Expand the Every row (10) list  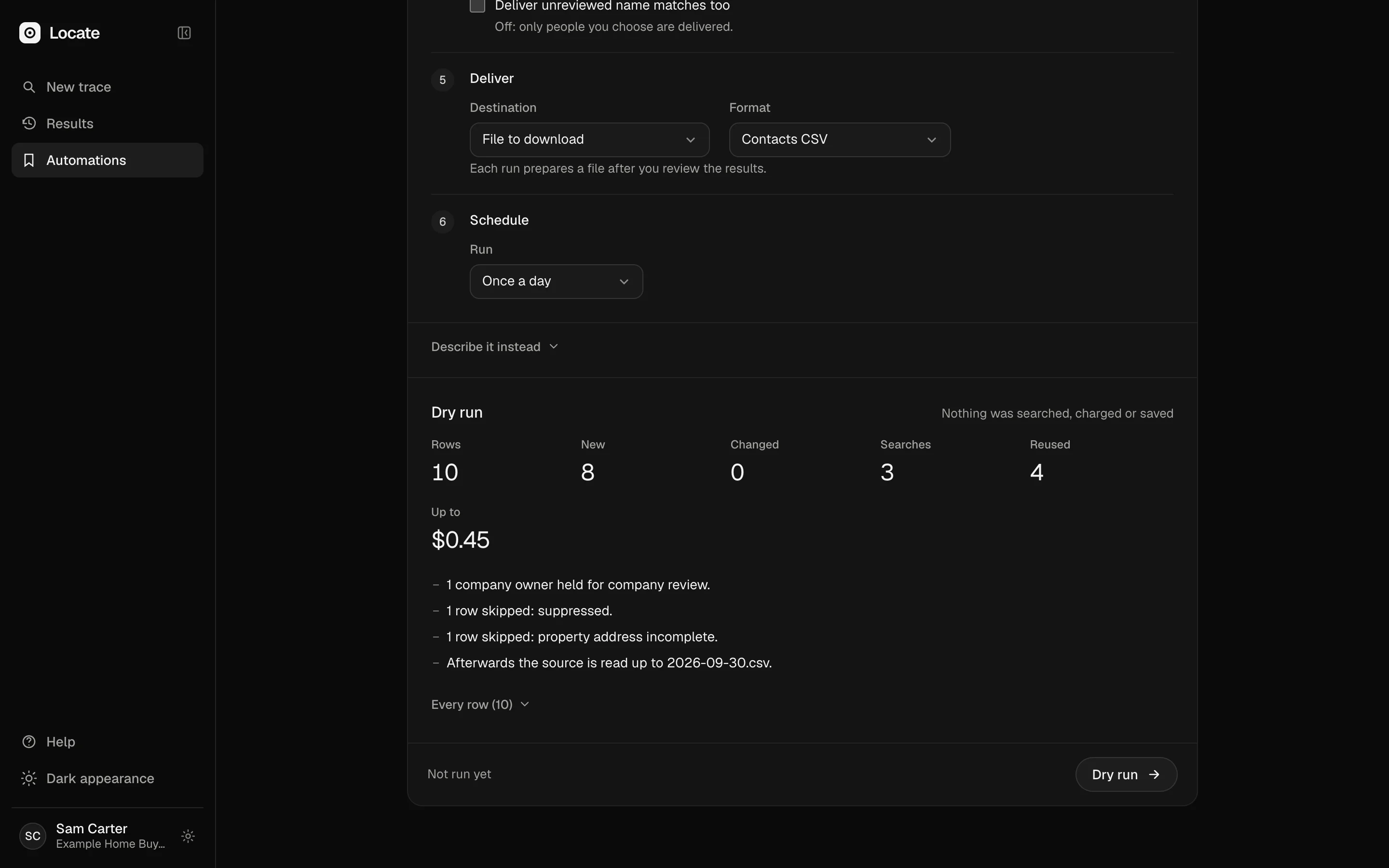tap(480, 705)
